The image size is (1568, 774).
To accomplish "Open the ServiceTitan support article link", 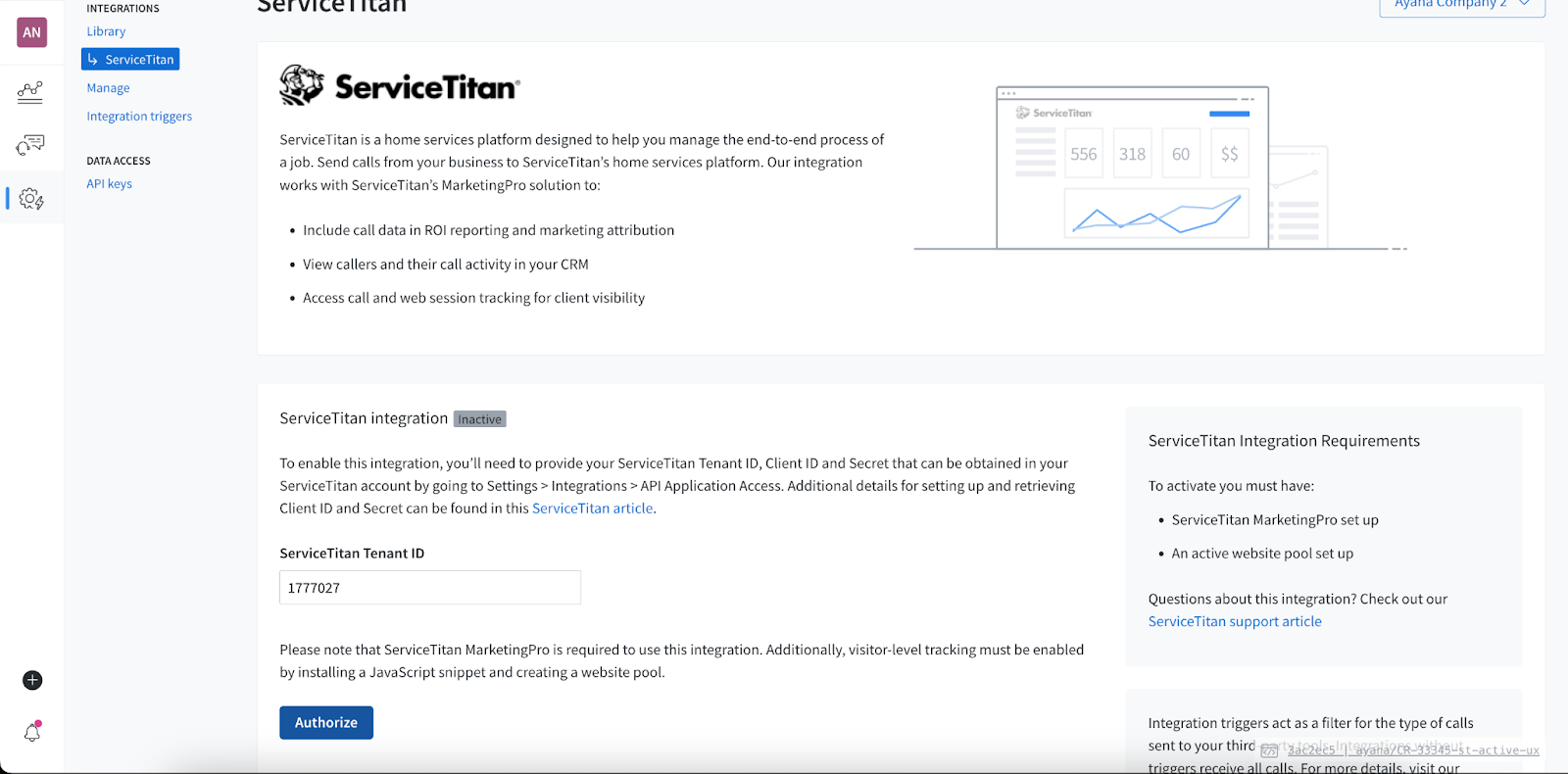I will (1234, 621).
